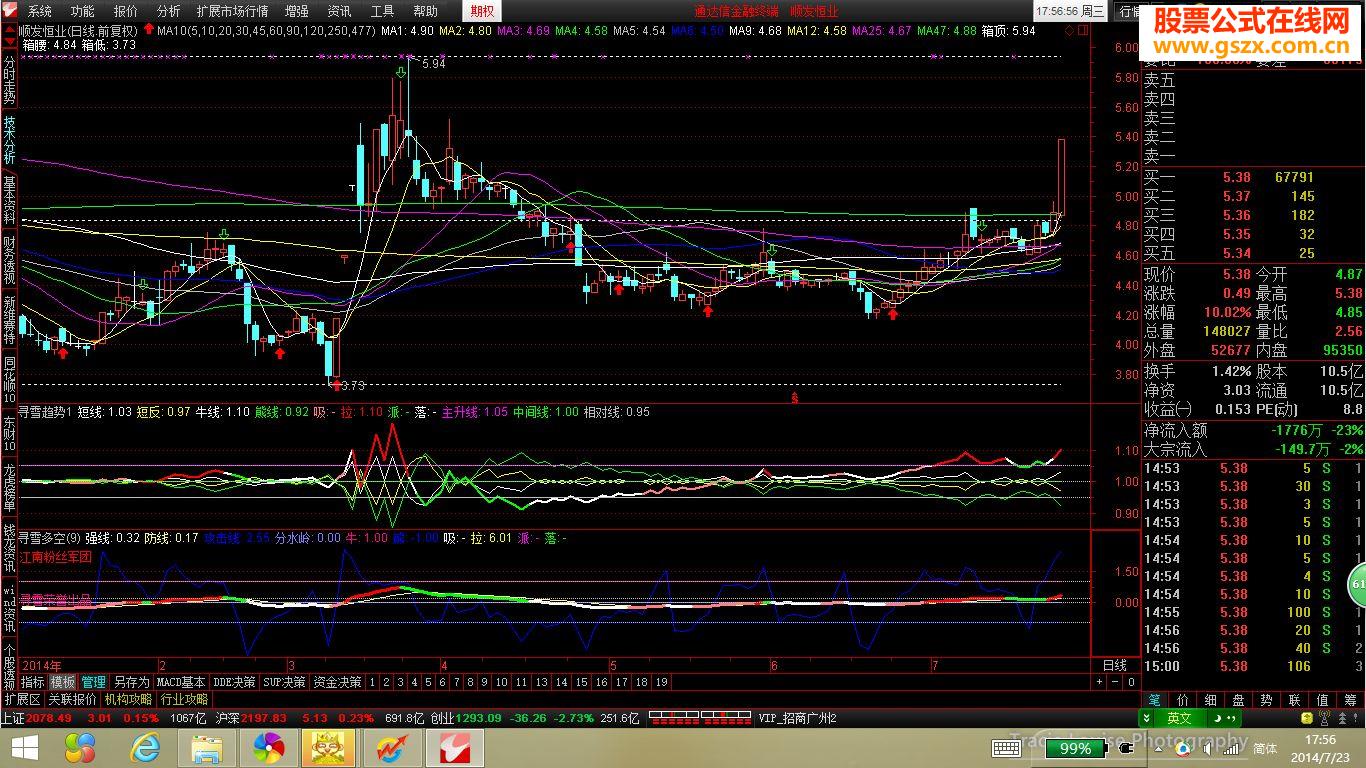Viewport: 1366px width, 768px height.
Task: Select the 基本资料 side tab
Action: 9,201
